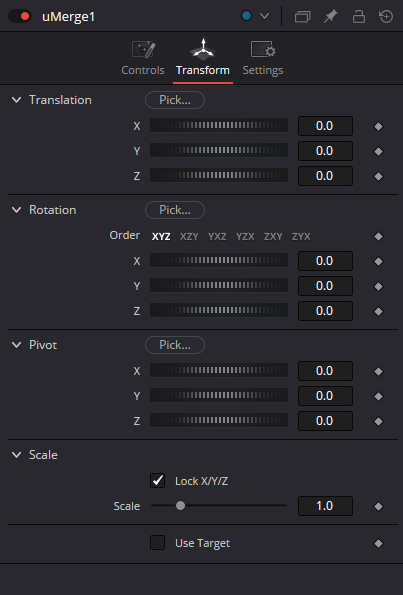Collapse the Scale section

click(x=16, y=455)
